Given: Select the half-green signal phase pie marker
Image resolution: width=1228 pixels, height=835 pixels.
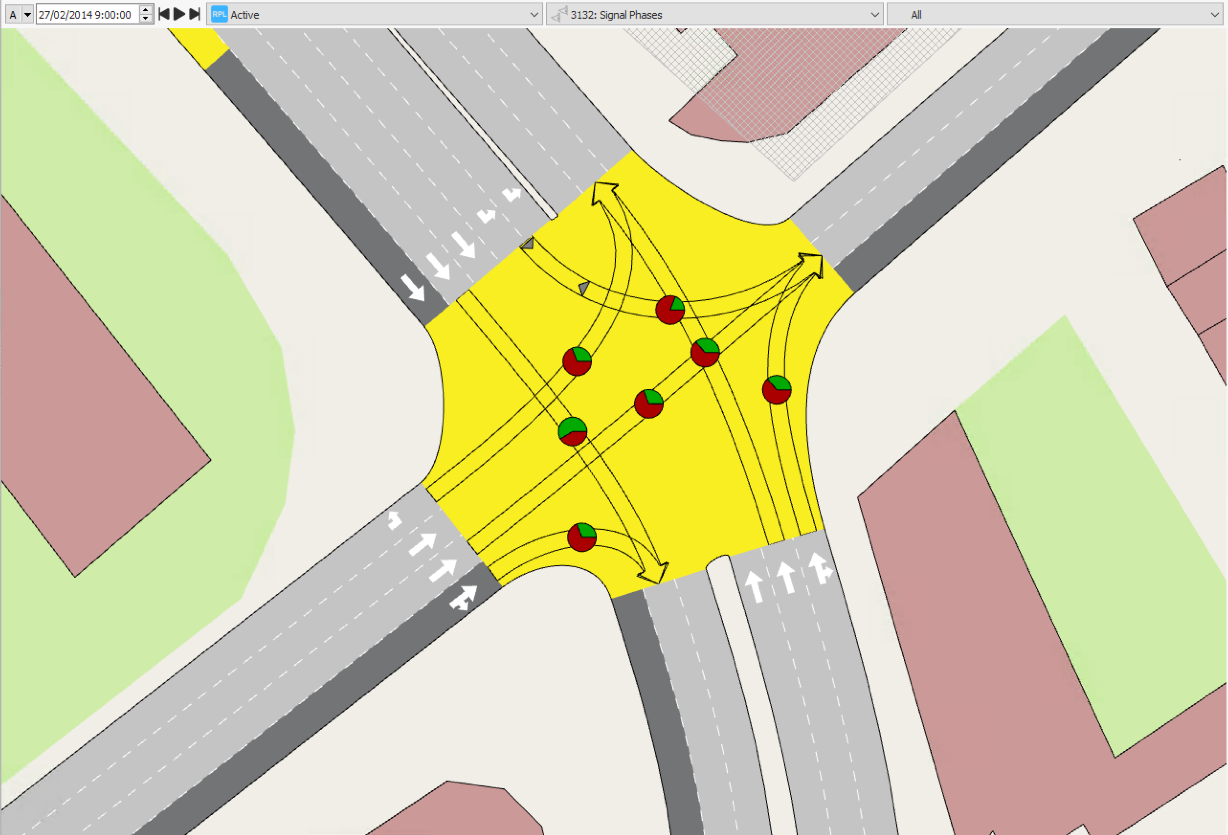Looking at the screenshot, I should pyautogui.click(x=572, y=431).
